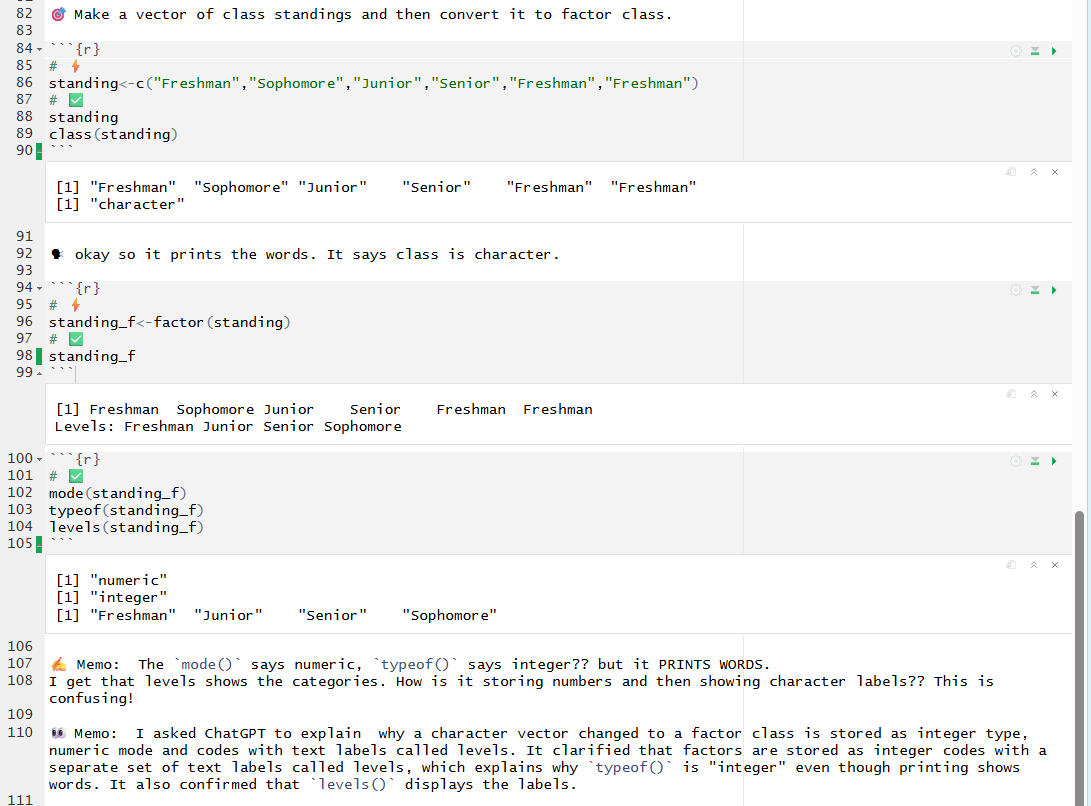Fold the code chunk at line 100
This screenshot has width=1091, height=806.
point(40,459)
